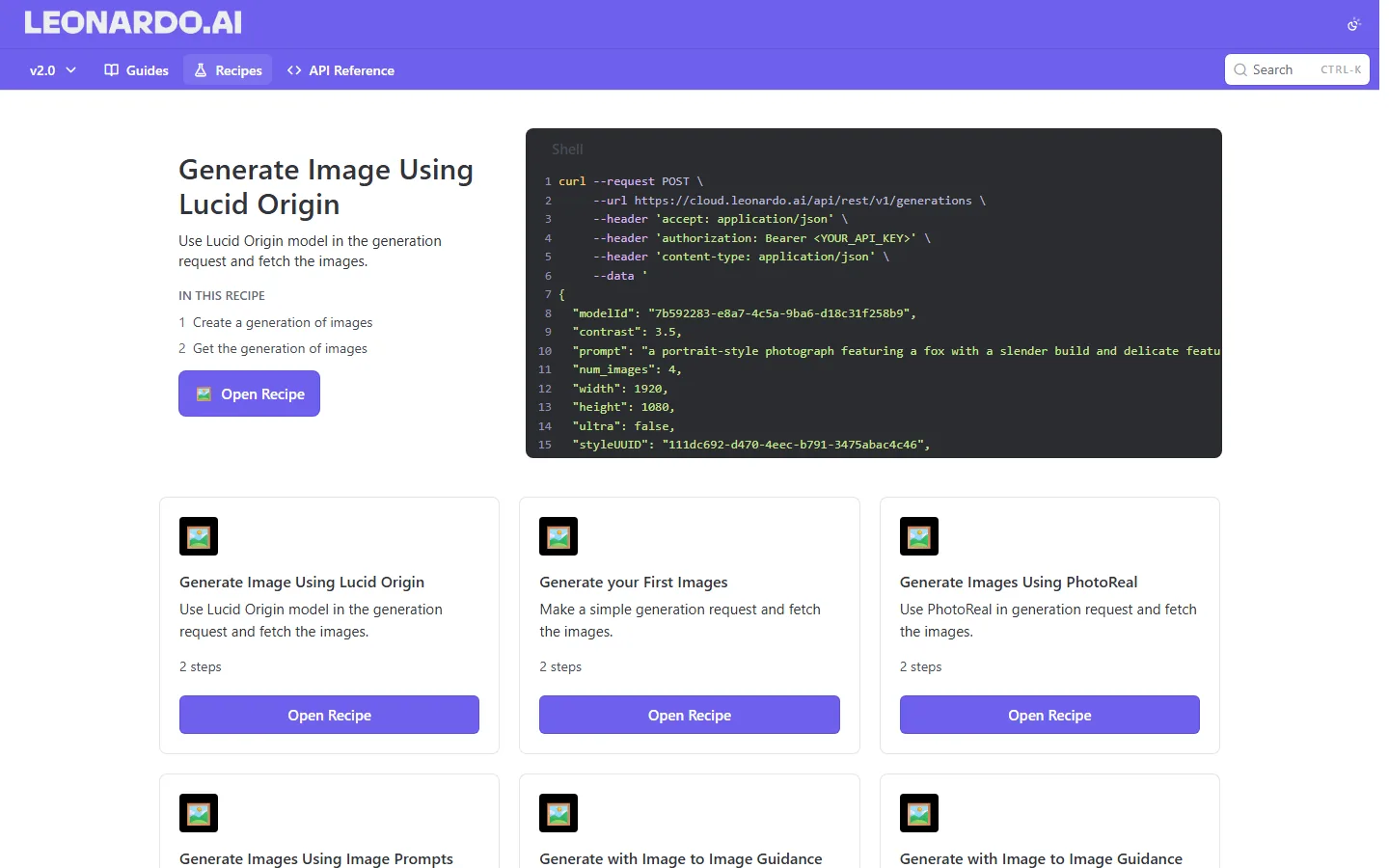Screen dimensions: 1389x868
Task: Select the Recipes tab
Action: point(228,70)
